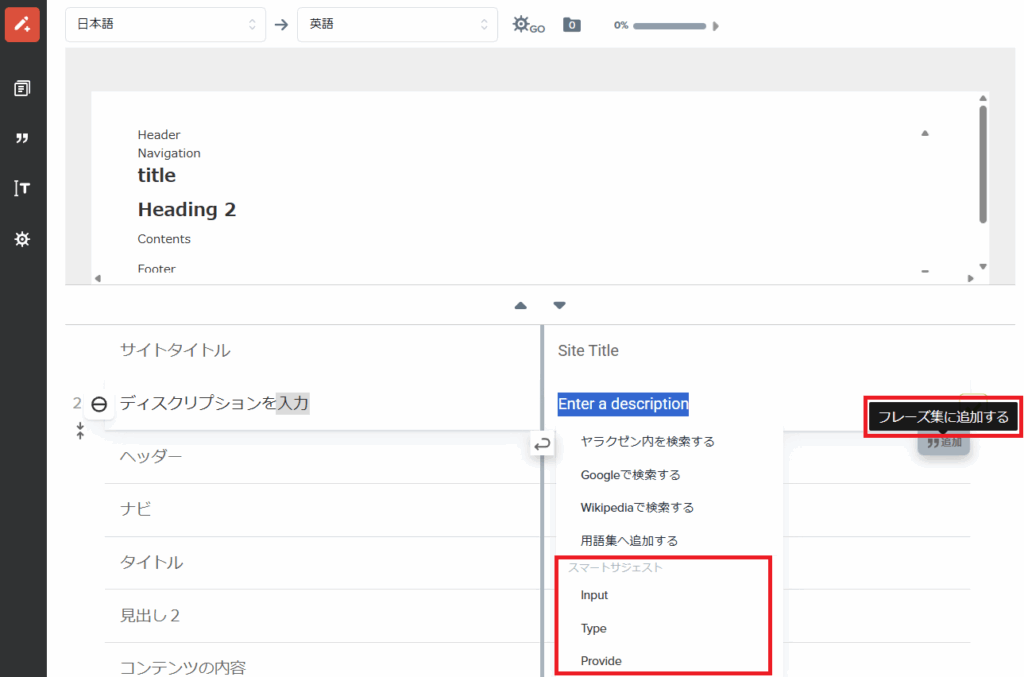The image size is (1024, 677).
Task: Open the 日本語 source language dropdown
Action: 166,24
